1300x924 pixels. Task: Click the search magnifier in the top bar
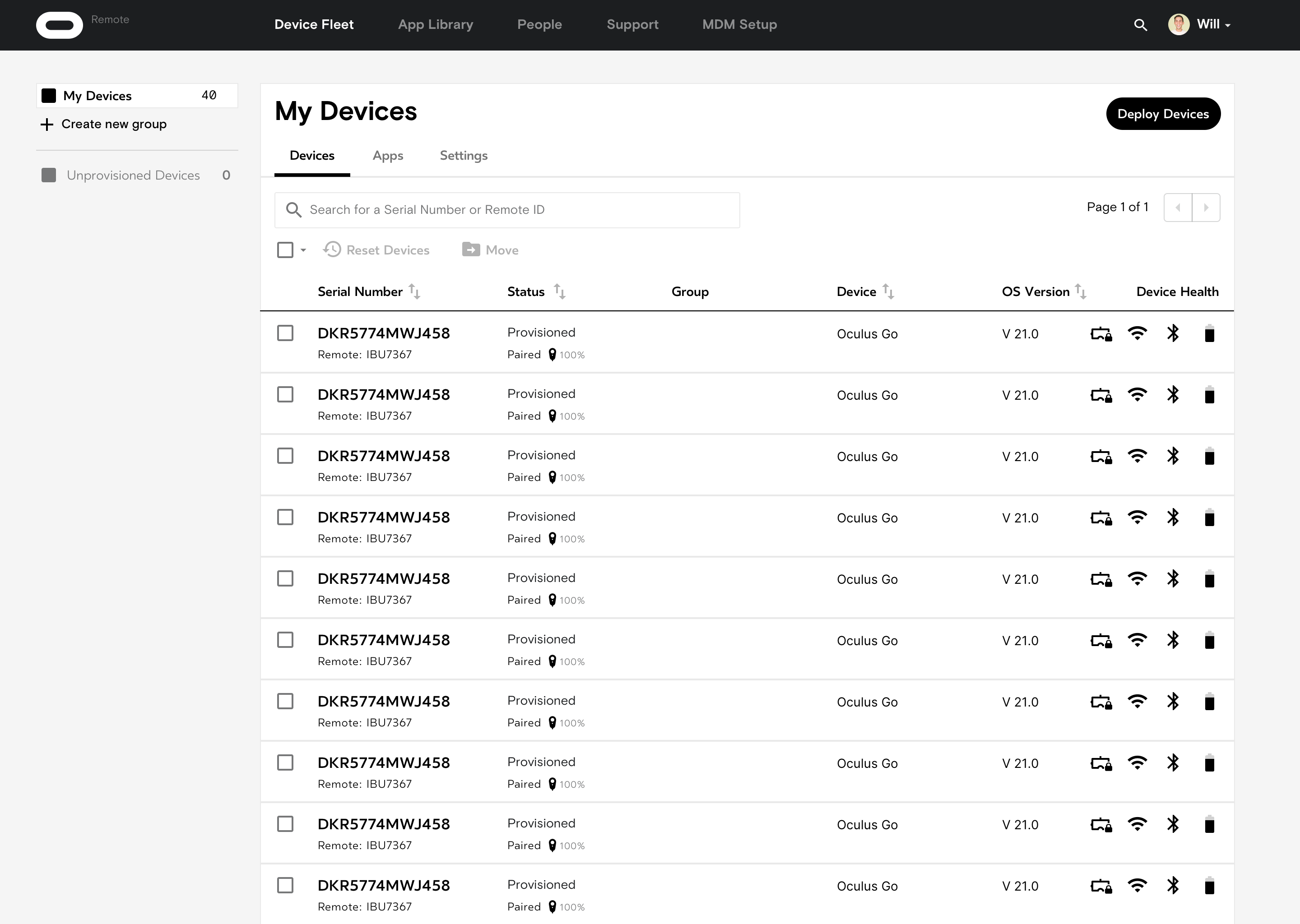[x=1140, y=25]
